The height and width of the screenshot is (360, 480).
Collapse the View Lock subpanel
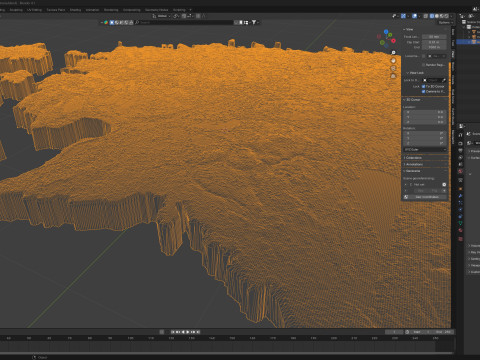pos(416,73)
